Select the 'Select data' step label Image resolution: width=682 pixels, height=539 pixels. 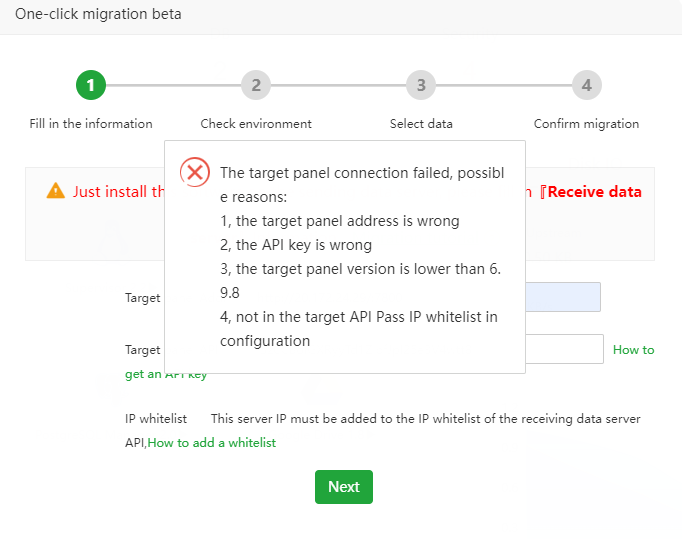pyautogui.click(x=421, y=124)
